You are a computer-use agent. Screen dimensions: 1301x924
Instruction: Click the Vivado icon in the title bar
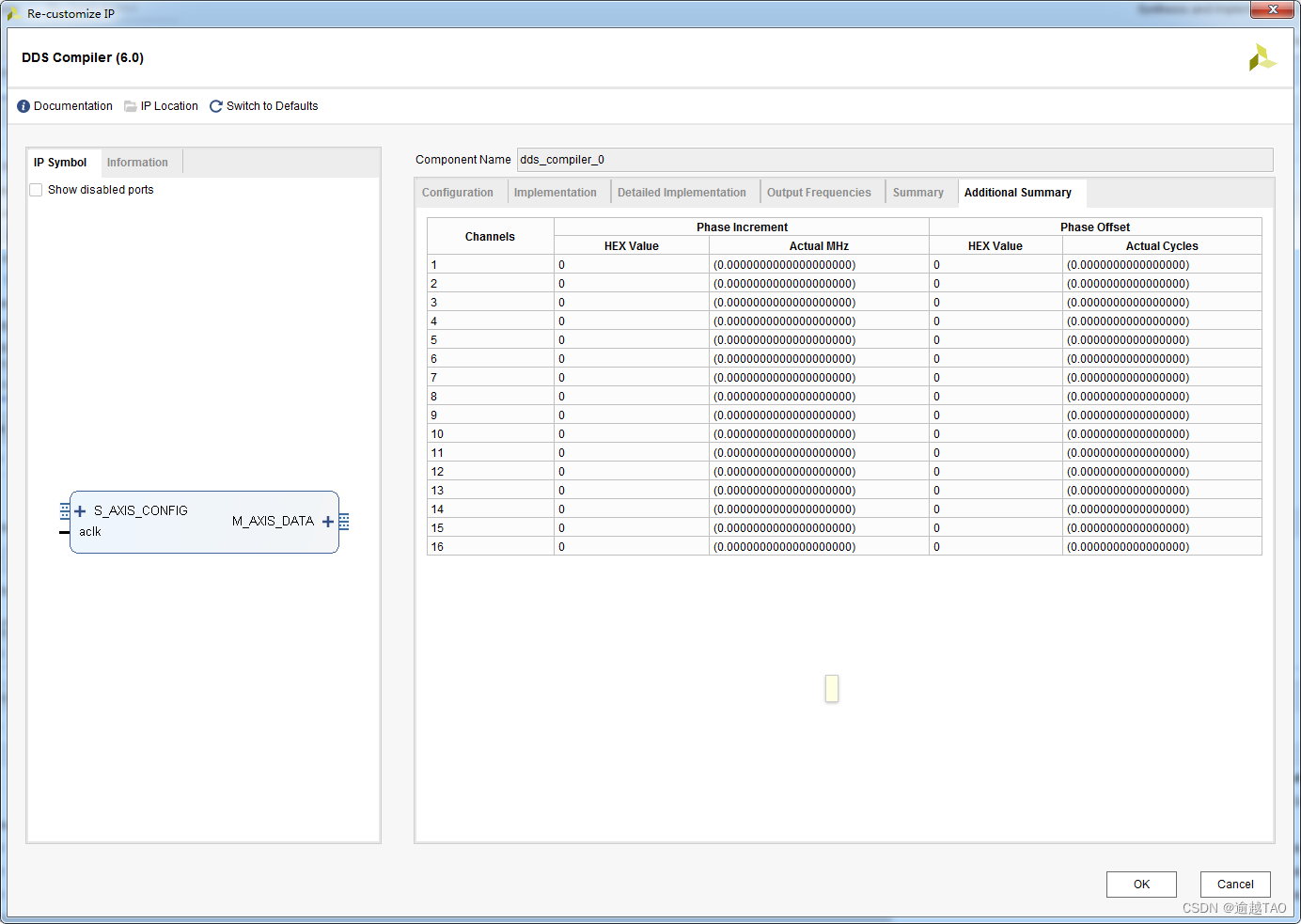pos(13,14)
